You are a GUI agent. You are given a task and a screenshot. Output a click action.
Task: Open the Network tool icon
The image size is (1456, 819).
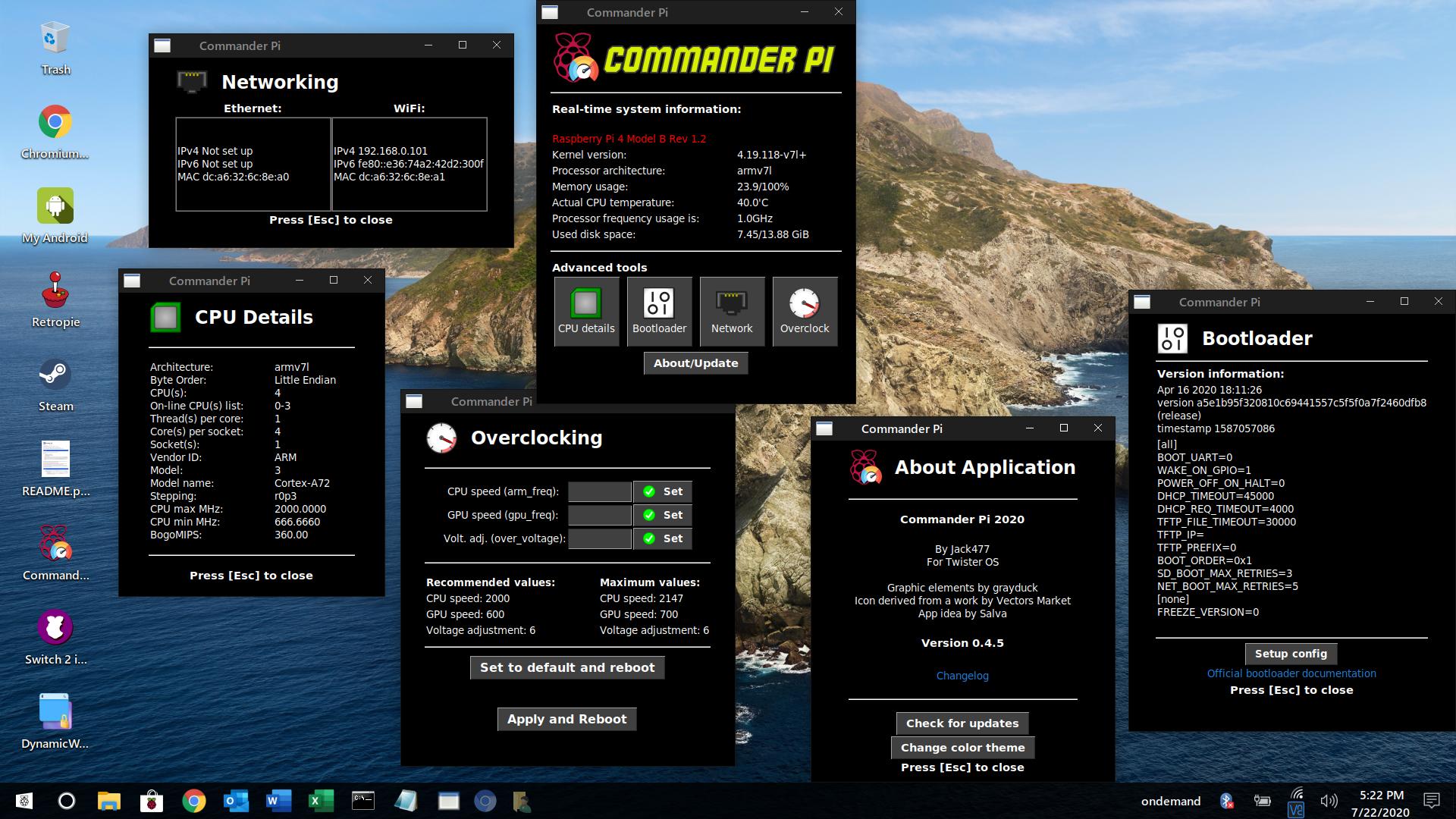coord(732,311)
